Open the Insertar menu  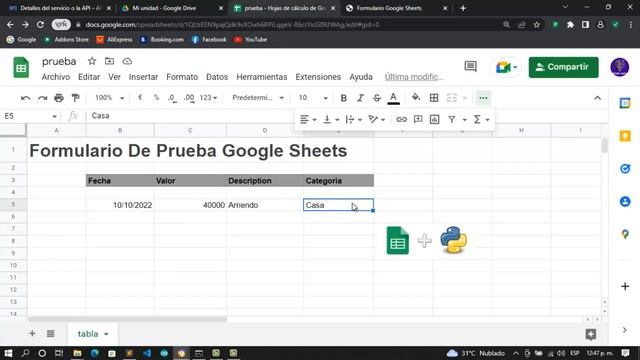click(143, 77)
